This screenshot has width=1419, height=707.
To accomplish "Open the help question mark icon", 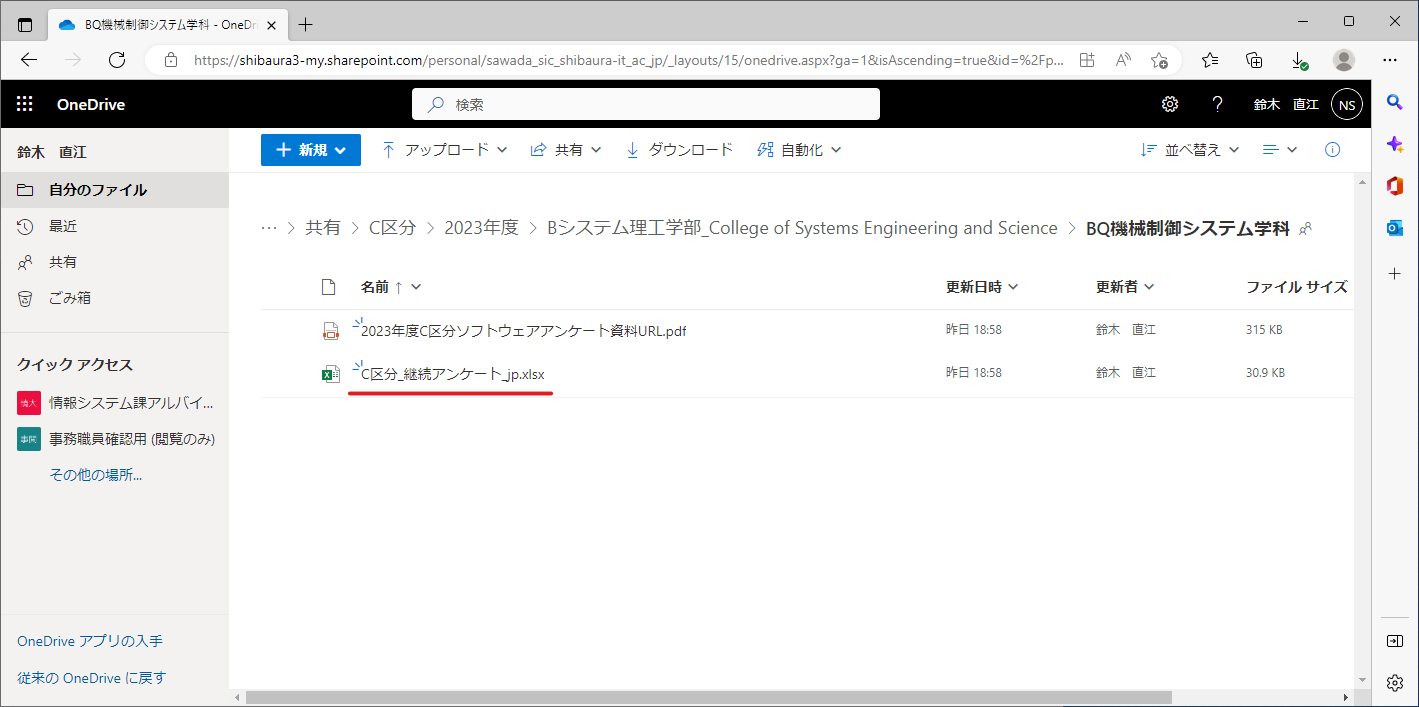I will pos(1217,104).
